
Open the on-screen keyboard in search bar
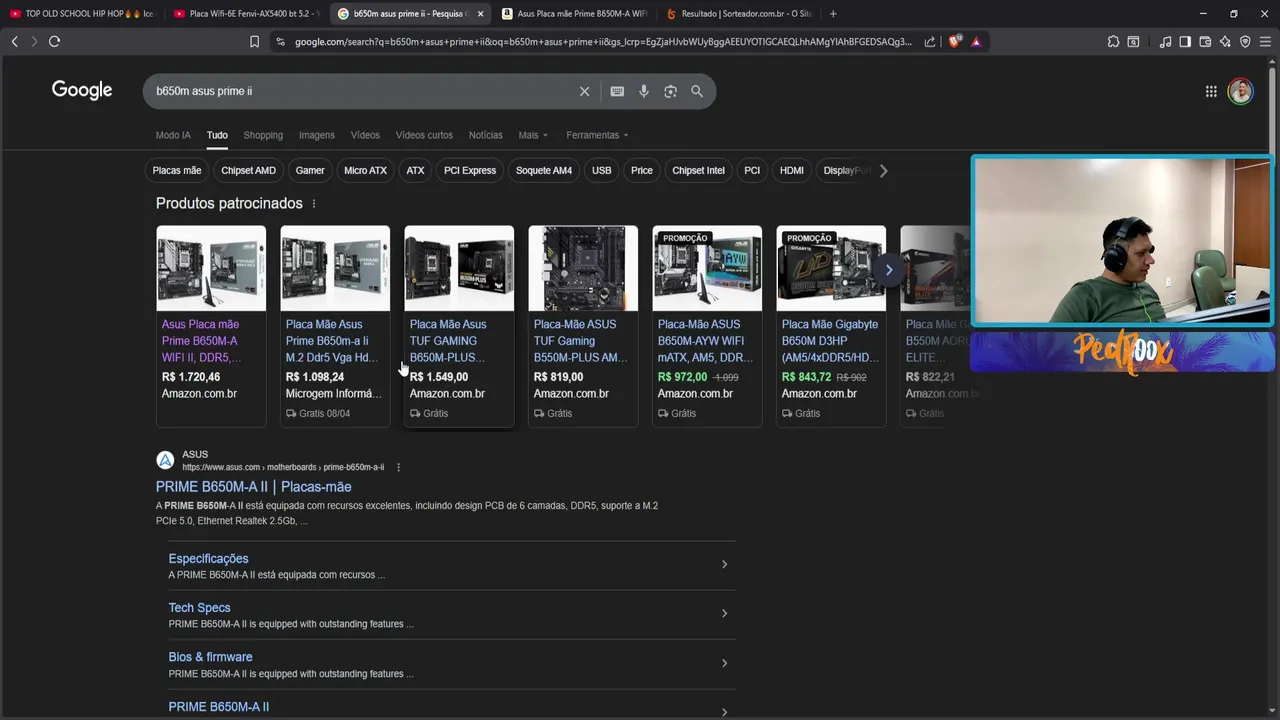click(x=617, y=91)
